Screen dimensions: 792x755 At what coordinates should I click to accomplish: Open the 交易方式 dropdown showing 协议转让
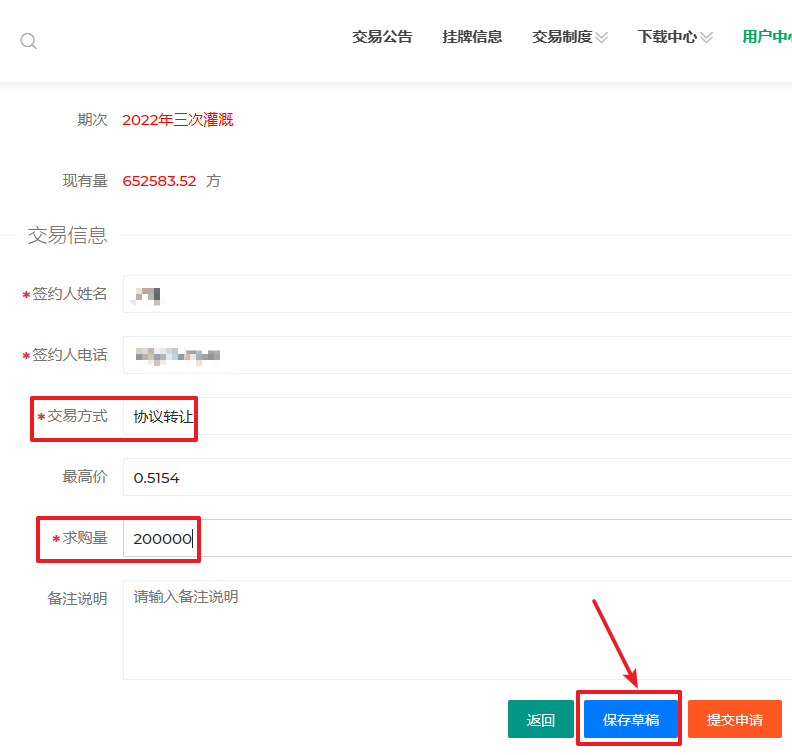(x=456, y=416)
